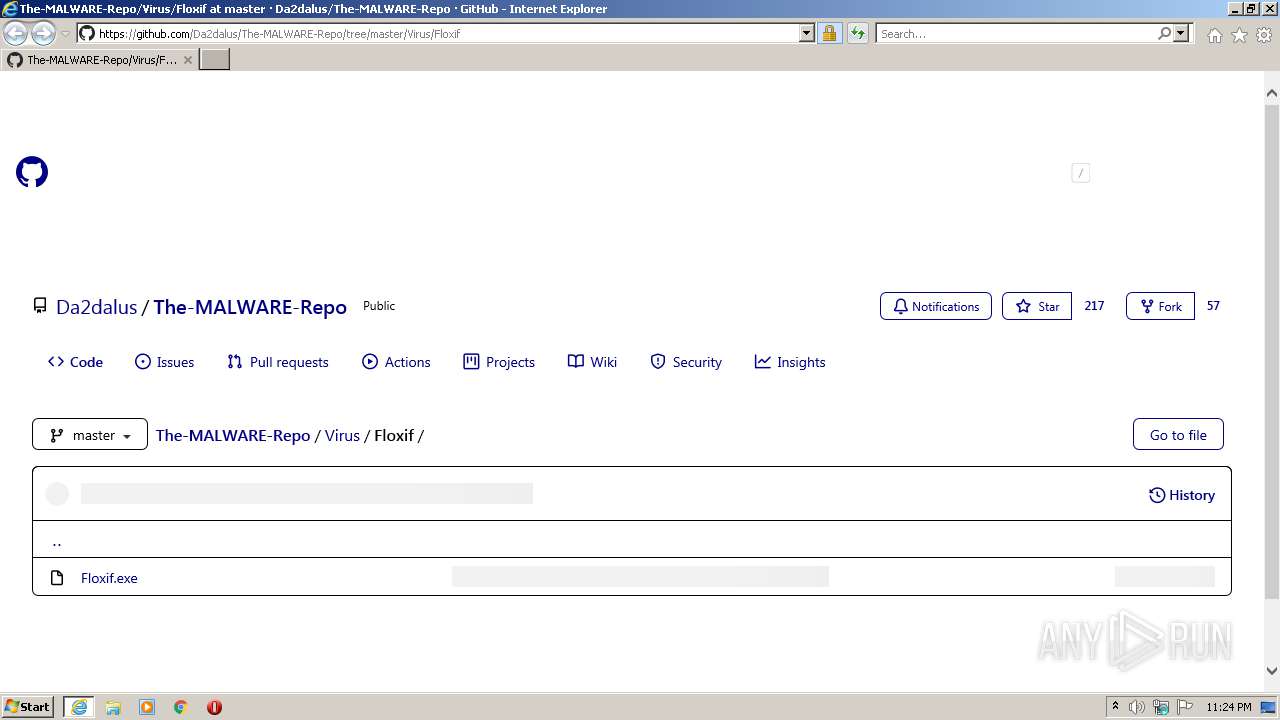Viewport: 1280px width, 720px height.
Task: Open browser Tools gear icon
Action: pyautogui.click(x=1264, y=35)
